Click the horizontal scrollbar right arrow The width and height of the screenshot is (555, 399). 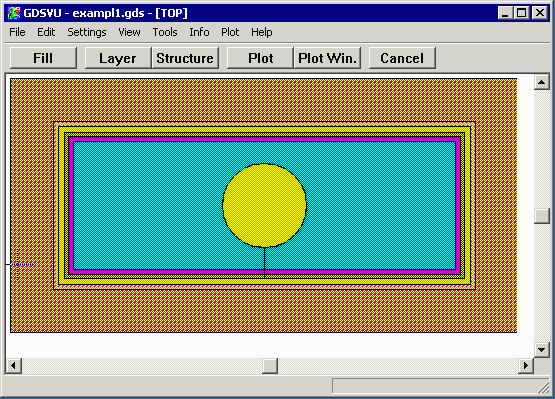[x=526, y=365]
